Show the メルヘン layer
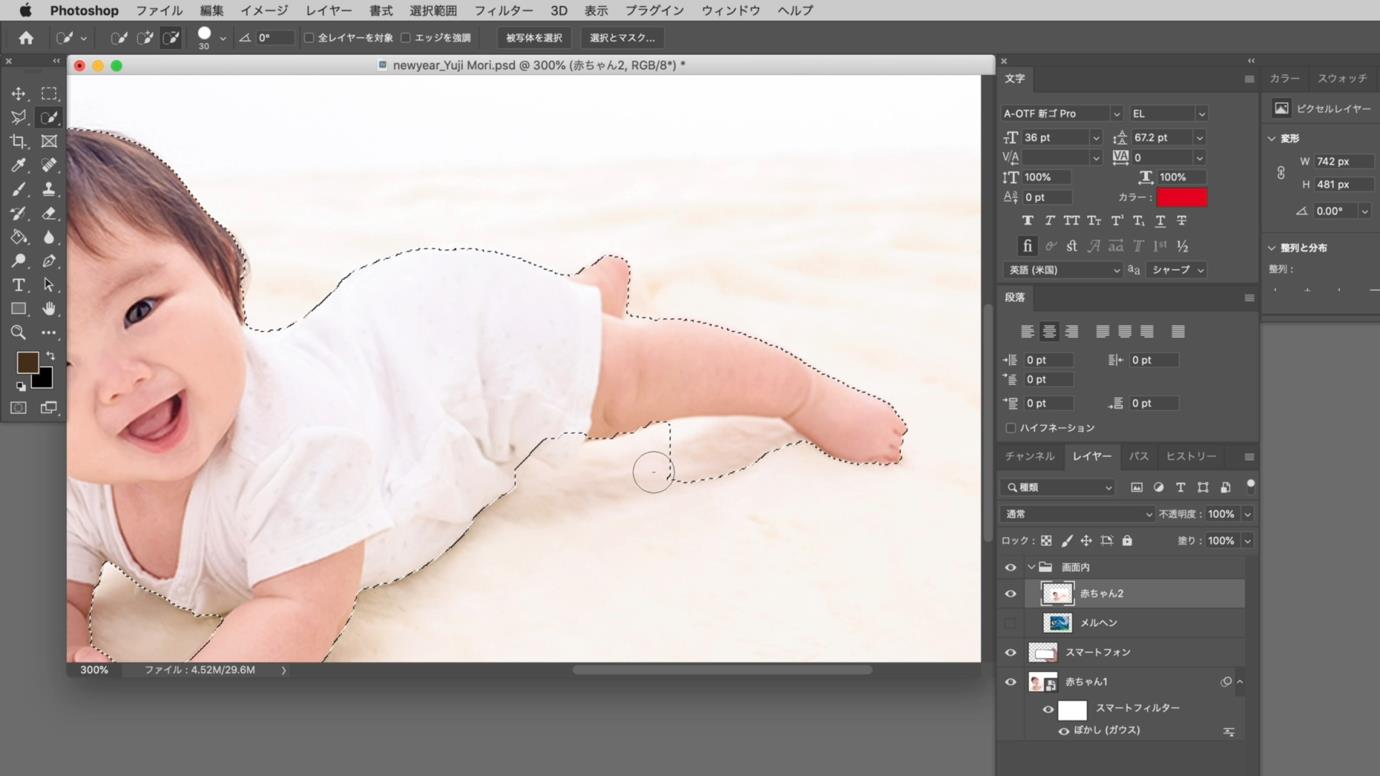 tap(1010, 623)
